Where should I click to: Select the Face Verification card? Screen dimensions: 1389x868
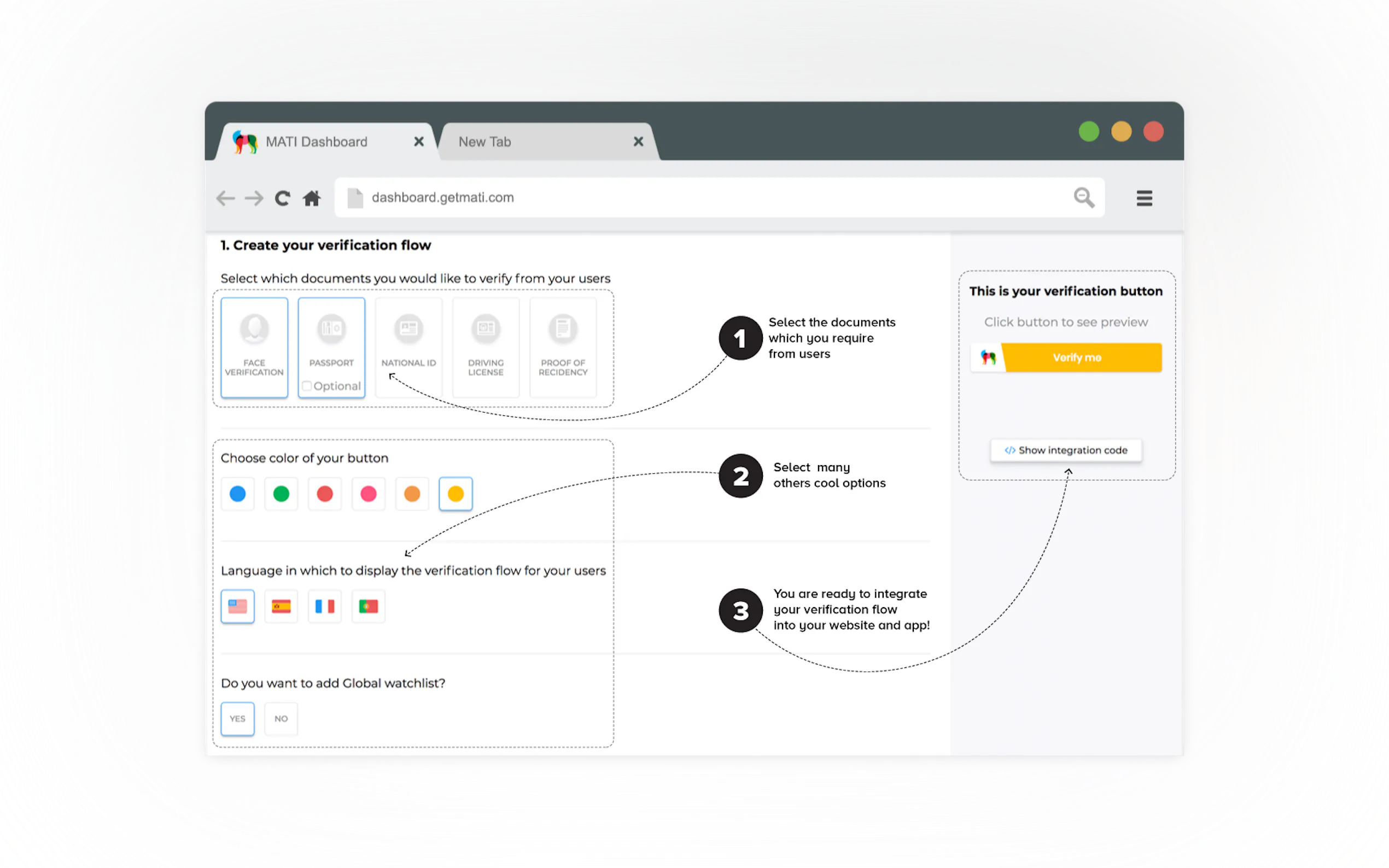click(254, 347)
